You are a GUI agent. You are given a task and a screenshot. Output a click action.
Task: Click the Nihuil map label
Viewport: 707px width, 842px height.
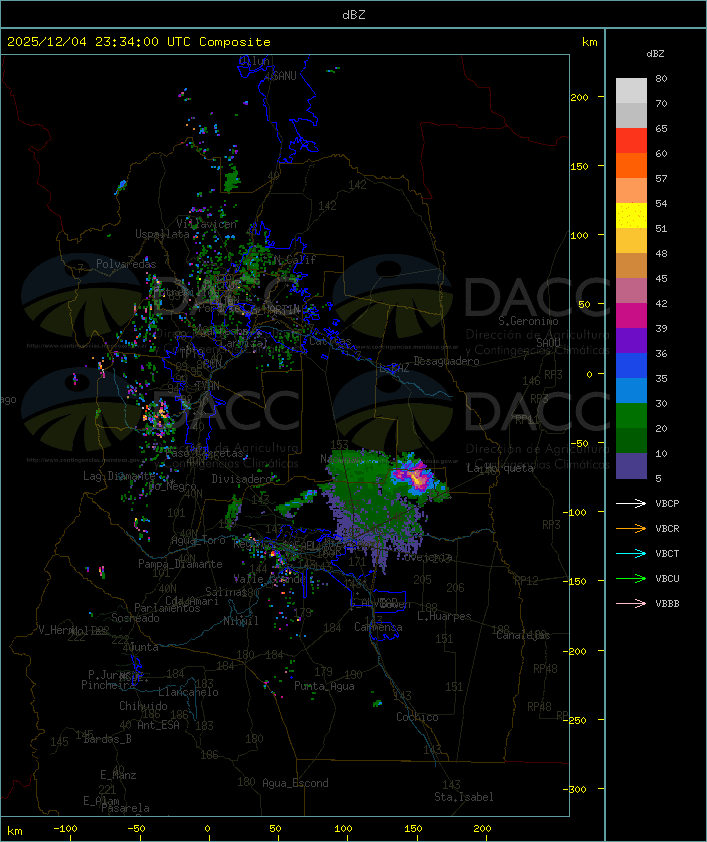[241, 621]
